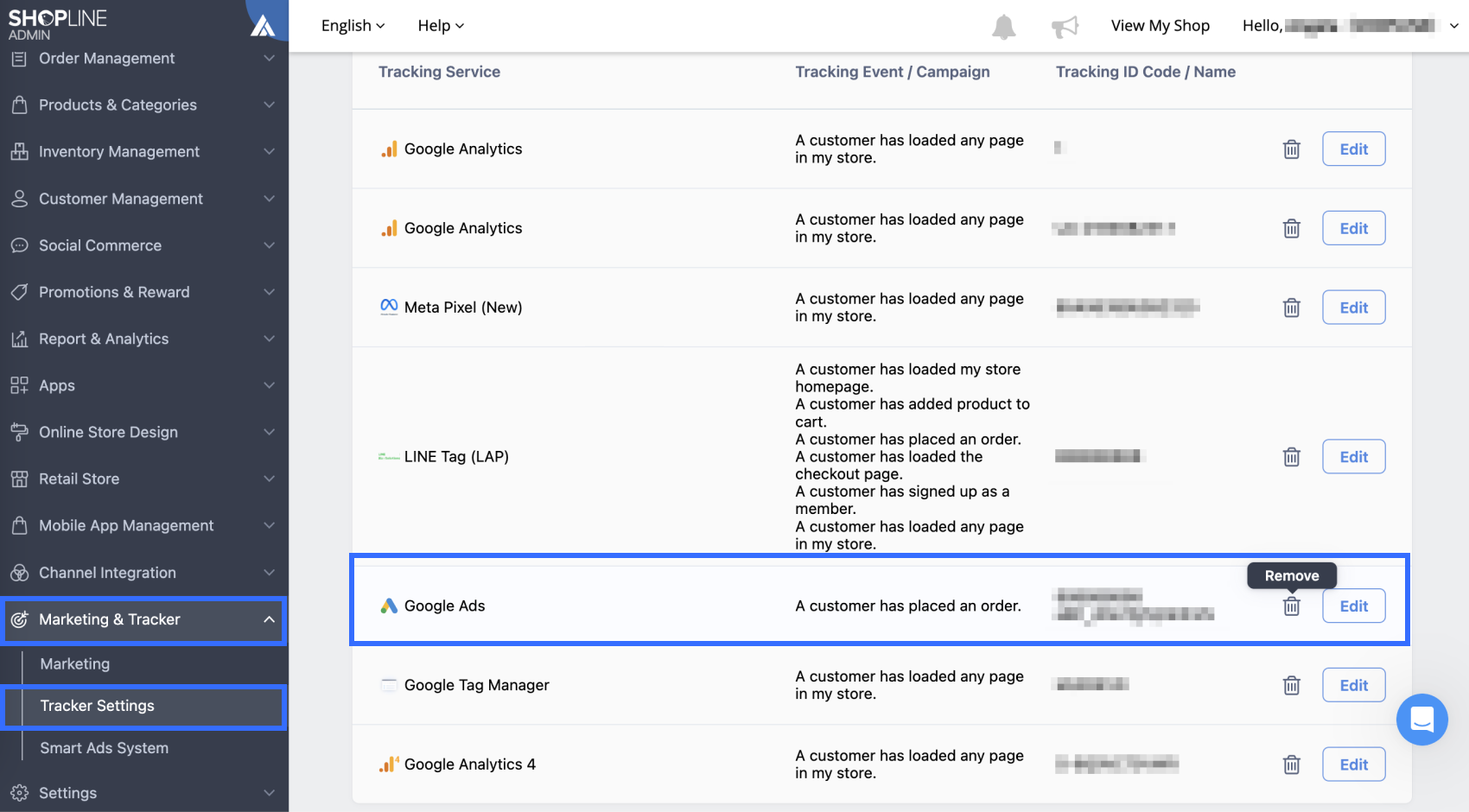Select Marketing in the sidebar submenu

click(75, 663)
